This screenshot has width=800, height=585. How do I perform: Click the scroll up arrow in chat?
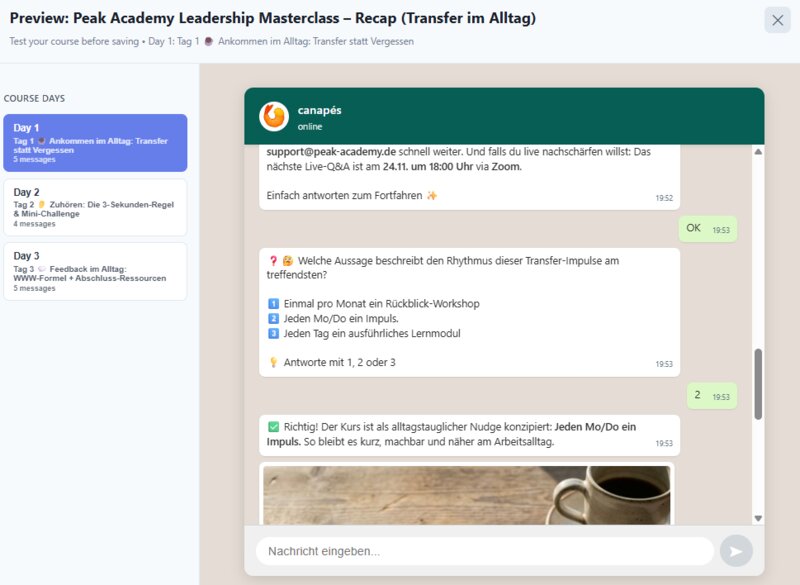[757, 152]
